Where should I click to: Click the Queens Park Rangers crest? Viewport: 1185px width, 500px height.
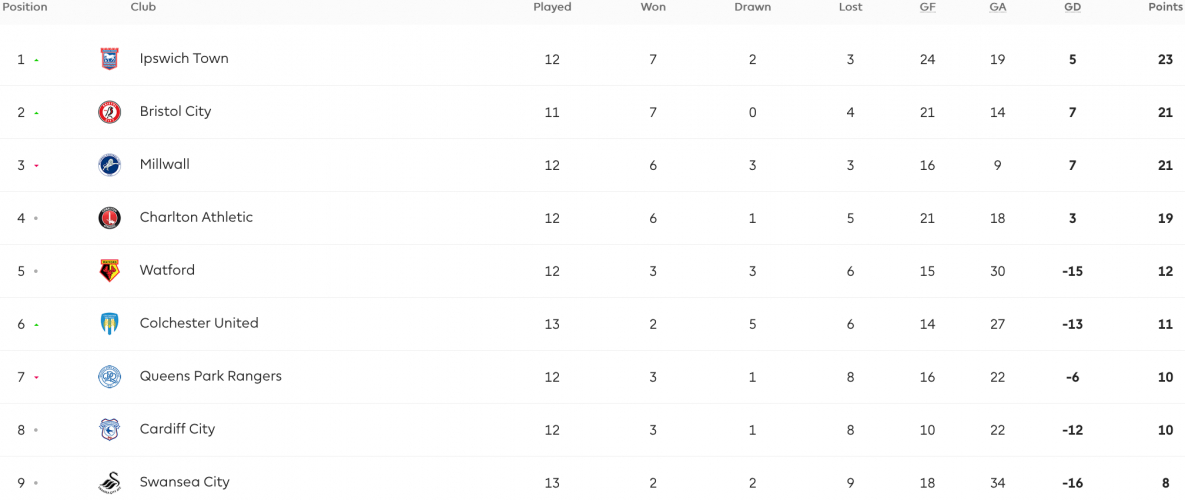pos(110,376)
